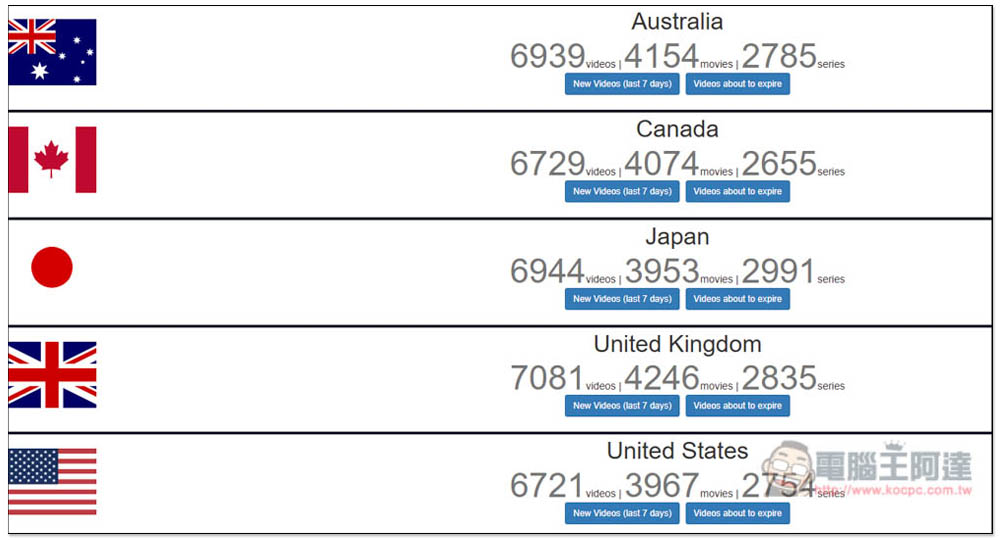1000x540 pixels.
Task: Open Australia's New Videos (last 7 days)
Action: pyautogui.click(x=622, y=84)
